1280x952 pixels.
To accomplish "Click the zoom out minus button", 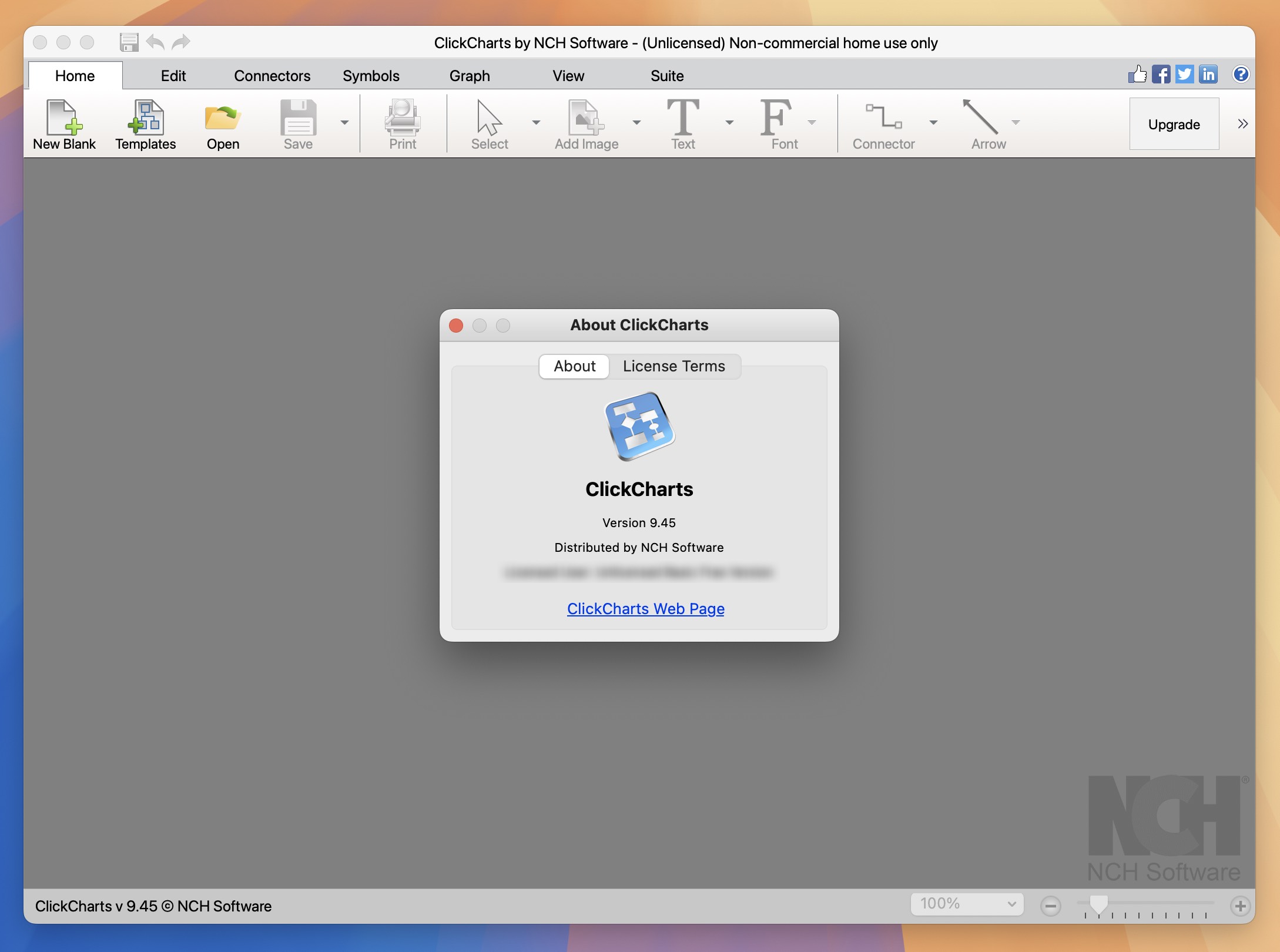I will pos(1050,906).
